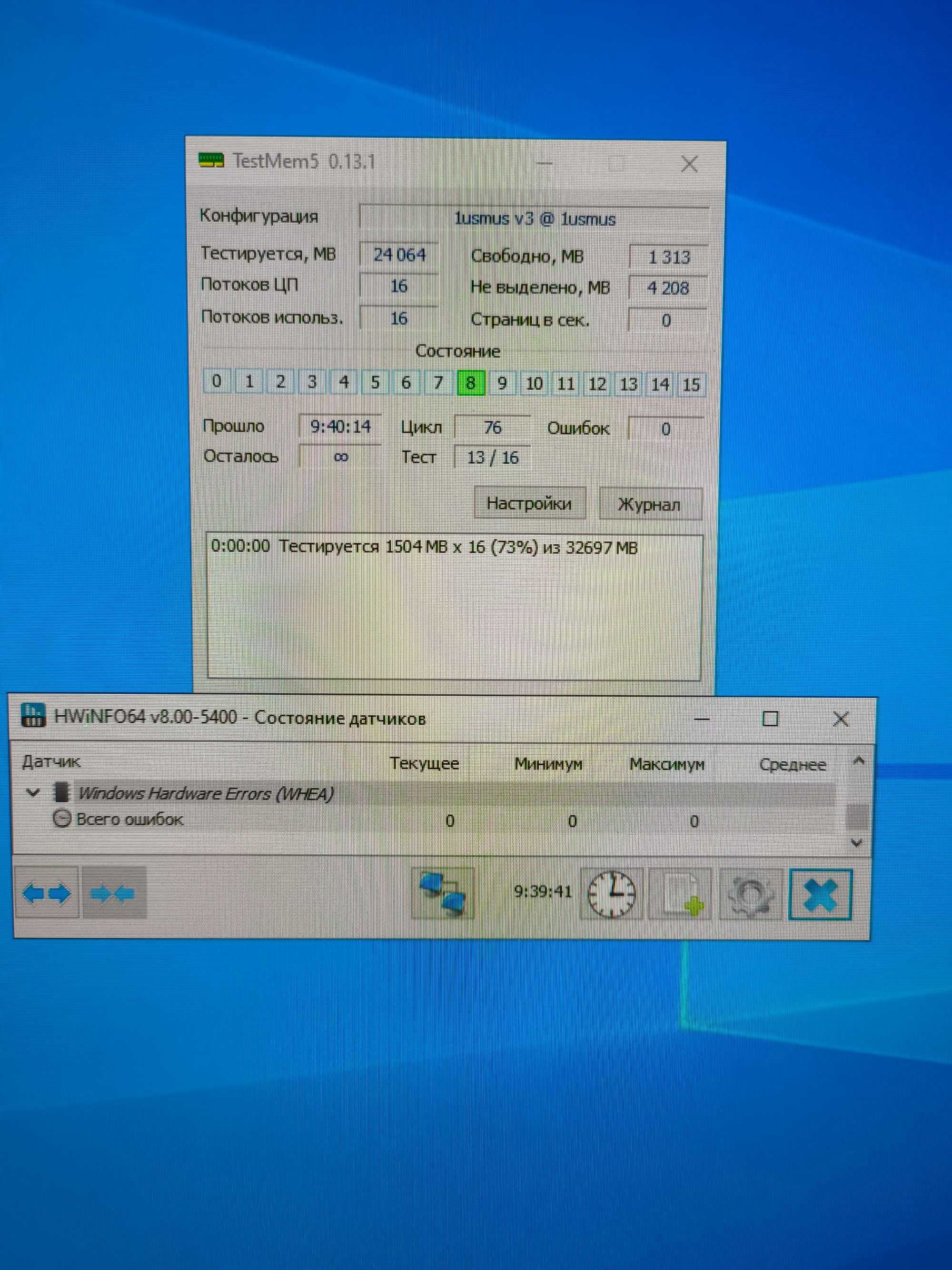Click the Максимум column header
Viewport: 952px width, 1270px height.
(667, 764)
